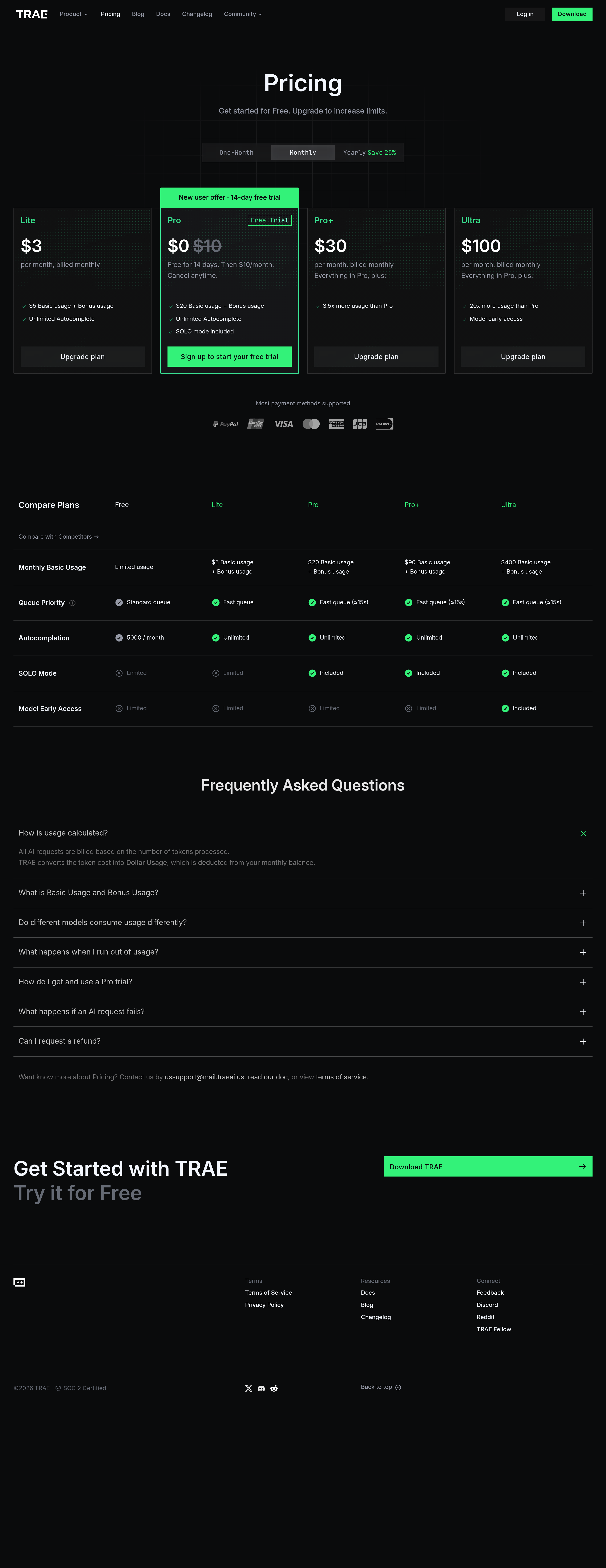This screenshot has height=1568, width=606.
Task: Click the X (Twitter) footer icon
Action: coord(249,1388)
